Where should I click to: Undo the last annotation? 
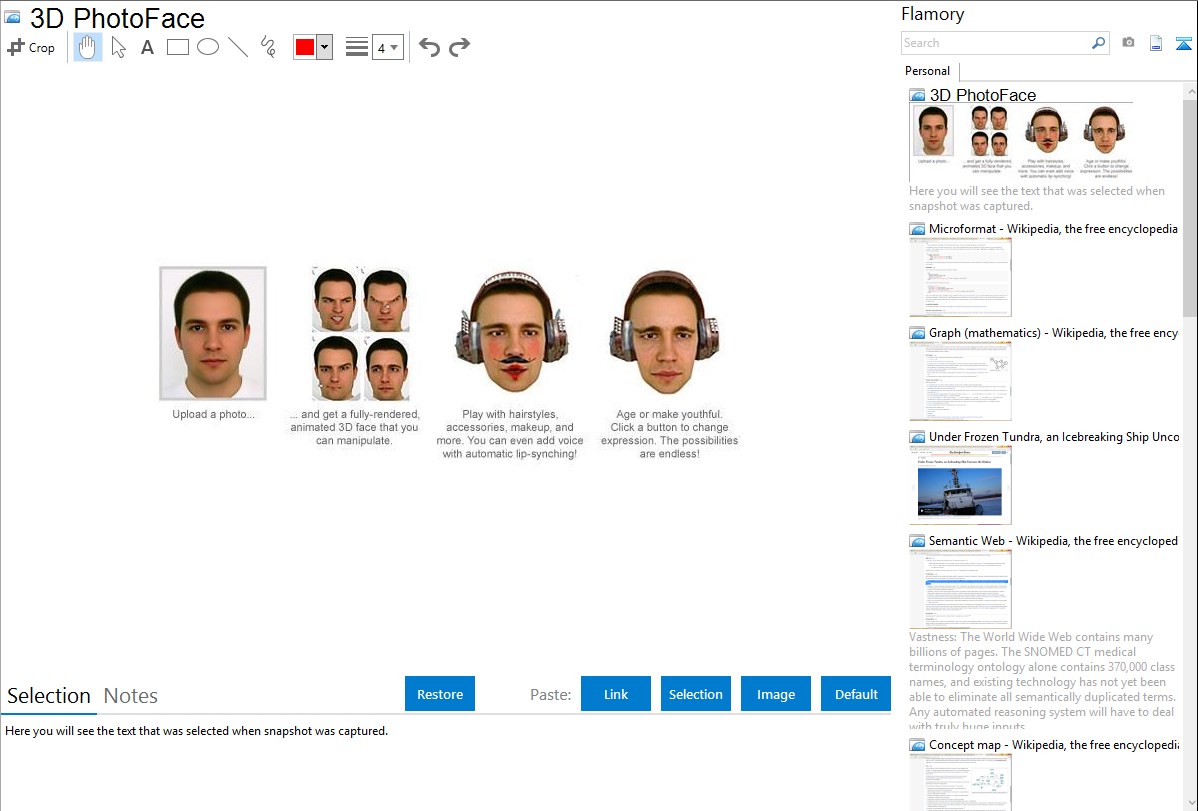(x=429, y=47)
